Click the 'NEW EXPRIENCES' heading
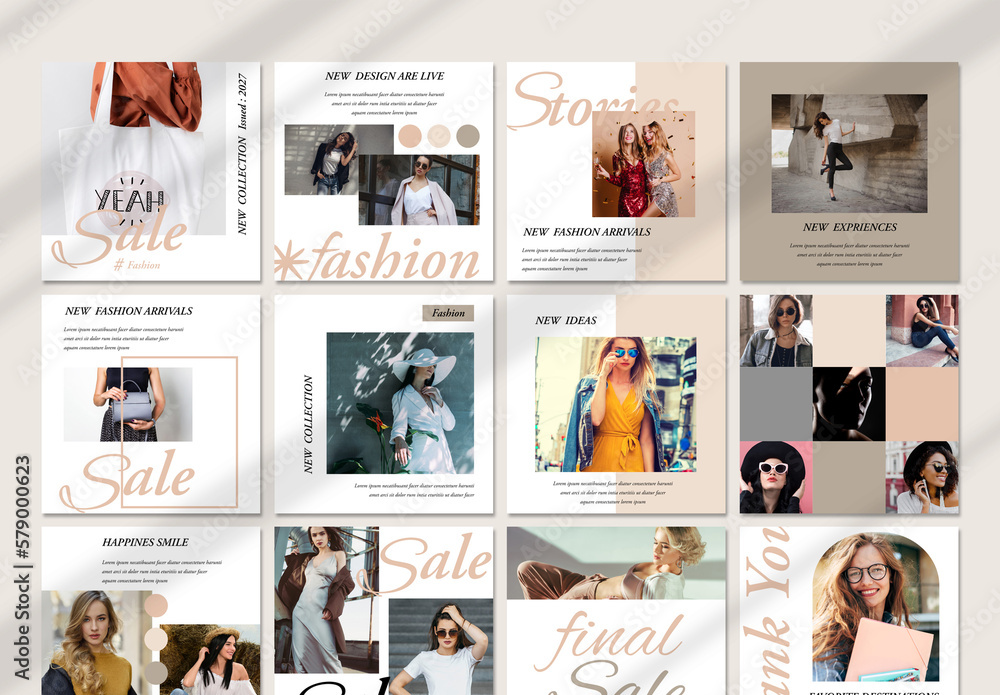 click(849, 227)
